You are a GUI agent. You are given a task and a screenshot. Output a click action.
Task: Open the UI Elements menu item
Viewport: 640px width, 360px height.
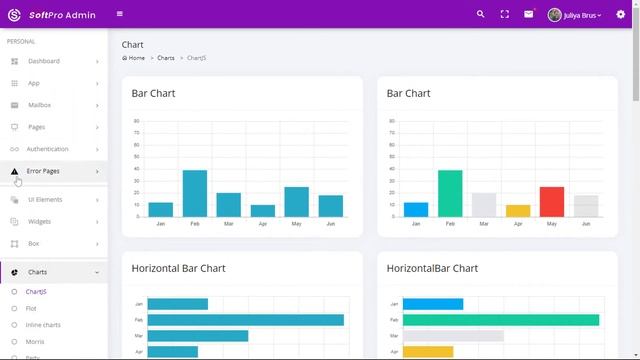click(54, 200)
